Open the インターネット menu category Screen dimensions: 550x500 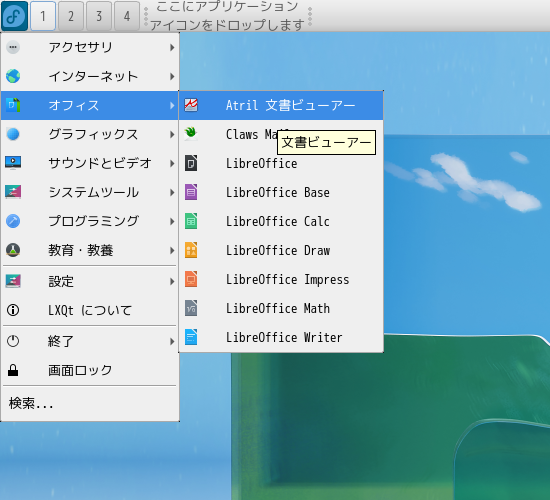click(90, 76)
